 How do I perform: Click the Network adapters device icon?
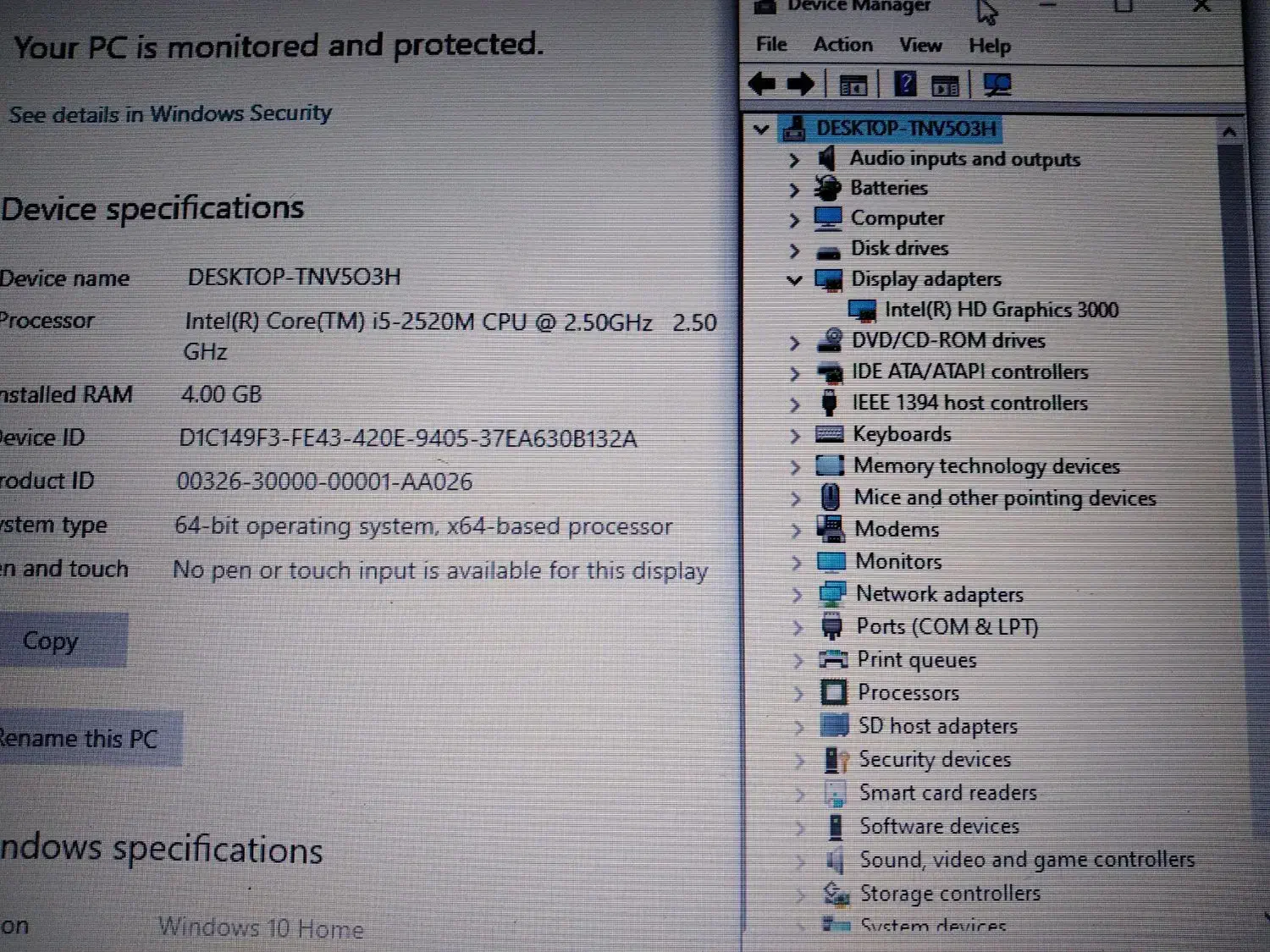831,594
